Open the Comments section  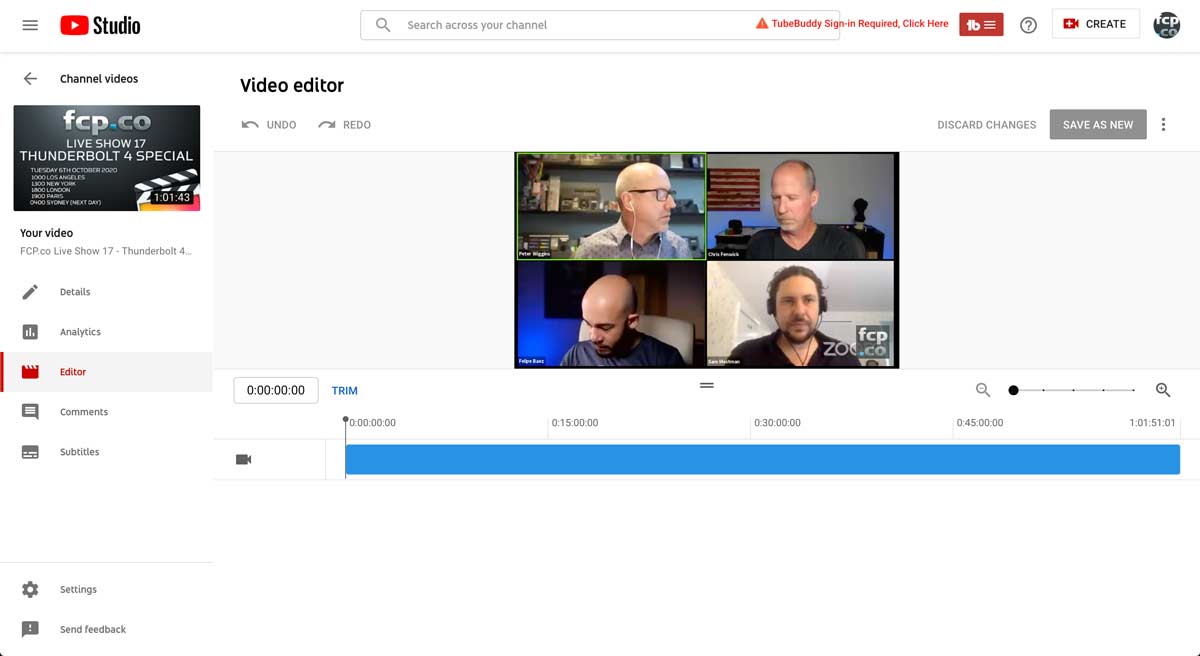106,412
